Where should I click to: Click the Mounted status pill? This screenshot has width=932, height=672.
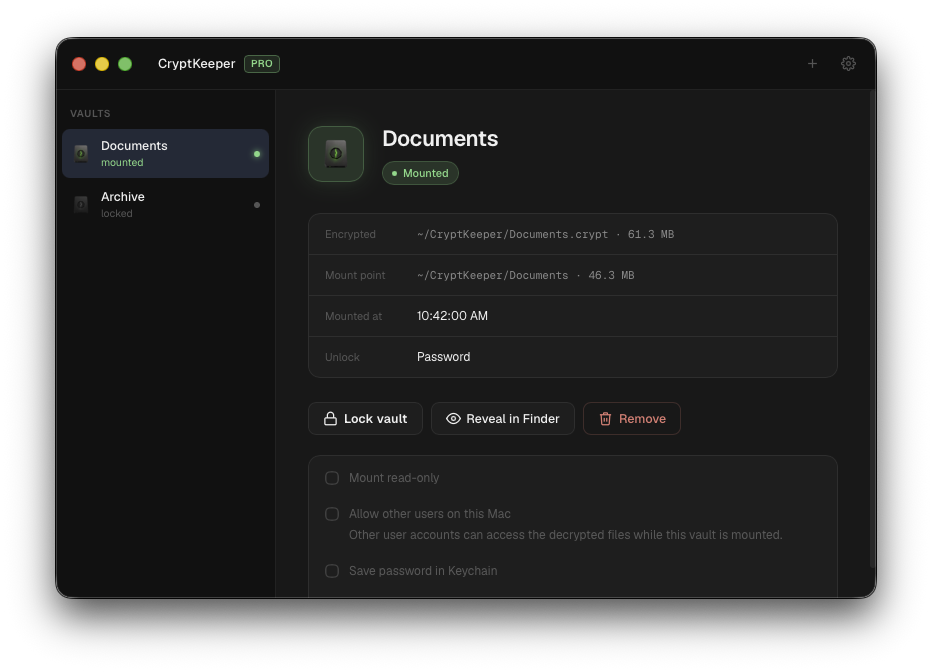(x=420, y=173)
